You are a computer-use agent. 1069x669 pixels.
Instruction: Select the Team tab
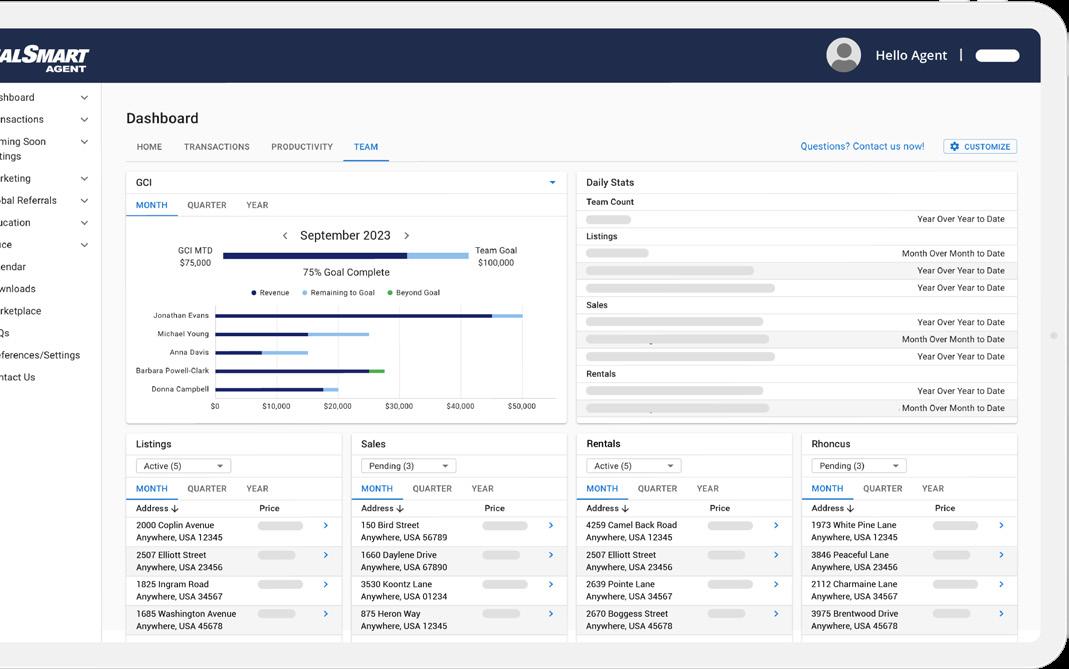tap(366, 147)
